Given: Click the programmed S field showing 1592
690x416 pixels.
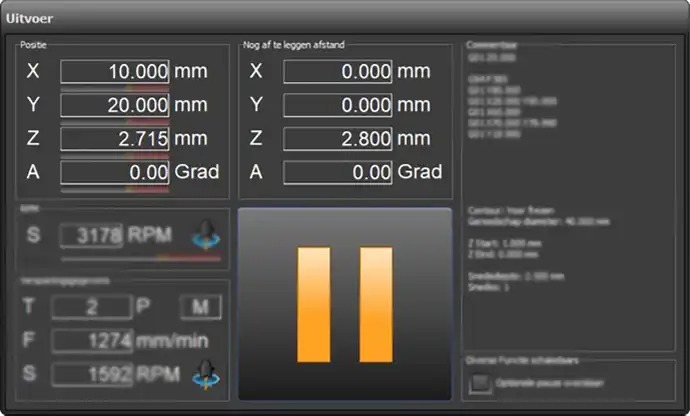Looking at the screenshot, I should (x=92, y=375).
